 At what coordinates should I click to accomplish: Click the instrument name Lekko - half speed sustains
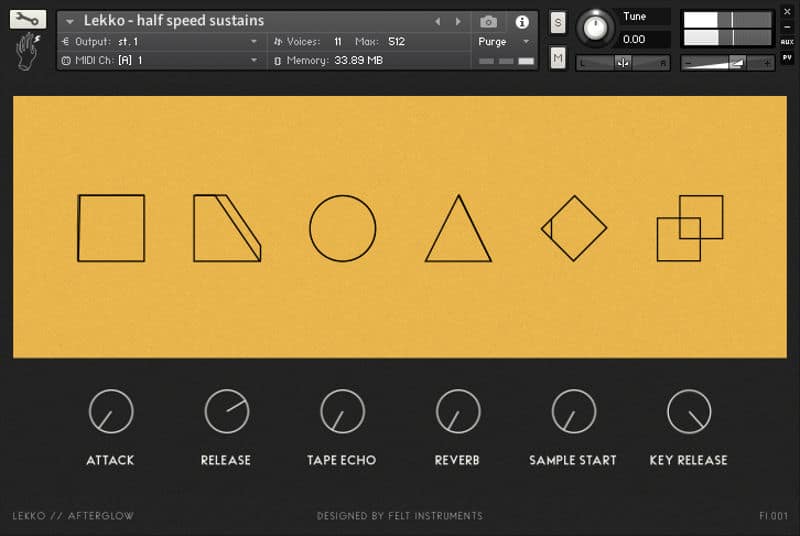[x=174, y=21]
